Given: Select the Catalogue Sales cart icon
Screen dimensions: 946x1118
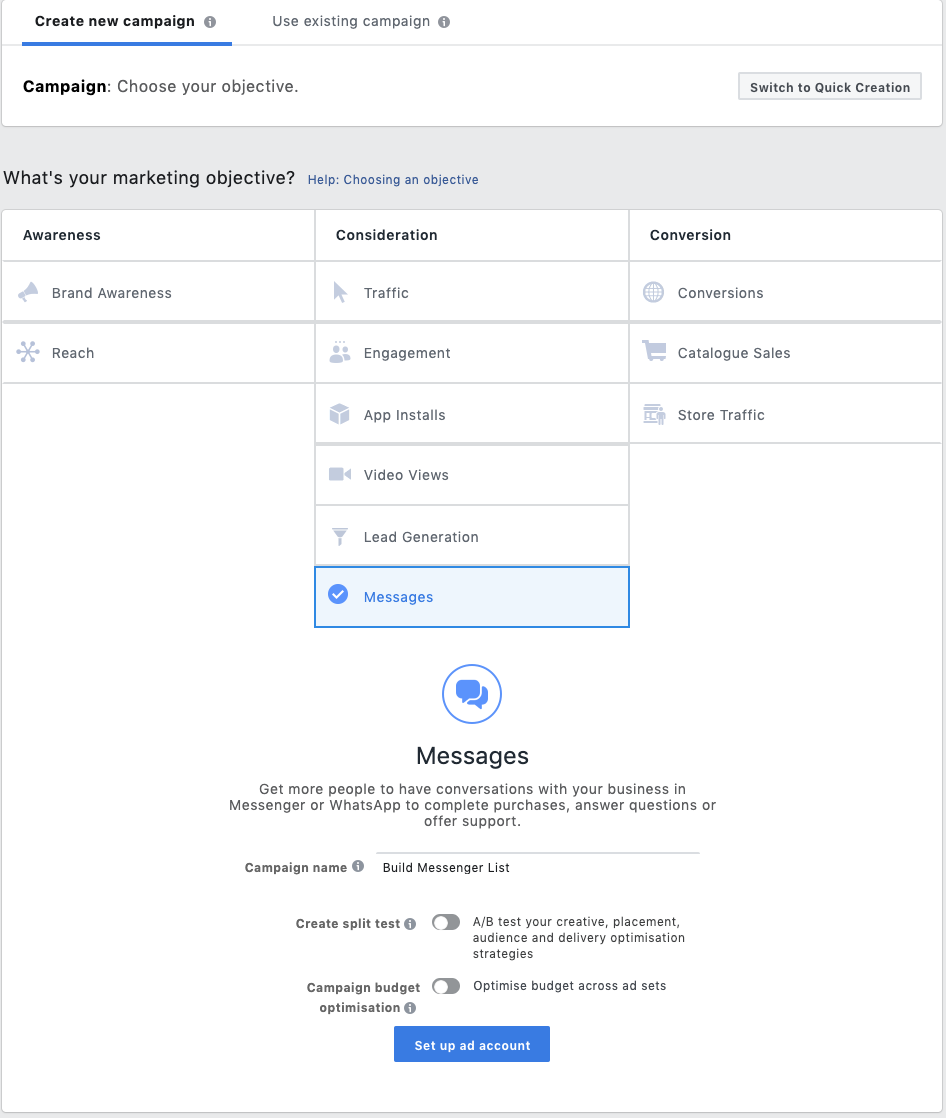Looking at the screenshot, I should [x=654, y=351].
